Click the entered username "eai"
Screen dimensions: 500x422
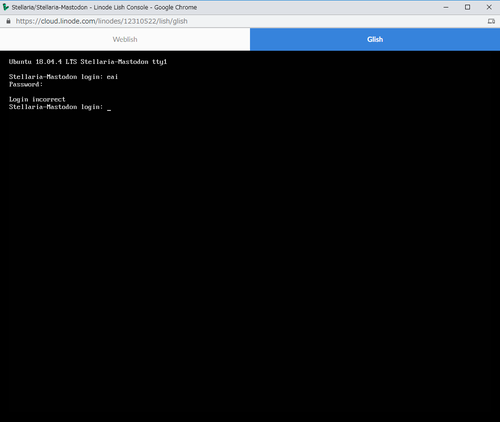tap(112, 77)
